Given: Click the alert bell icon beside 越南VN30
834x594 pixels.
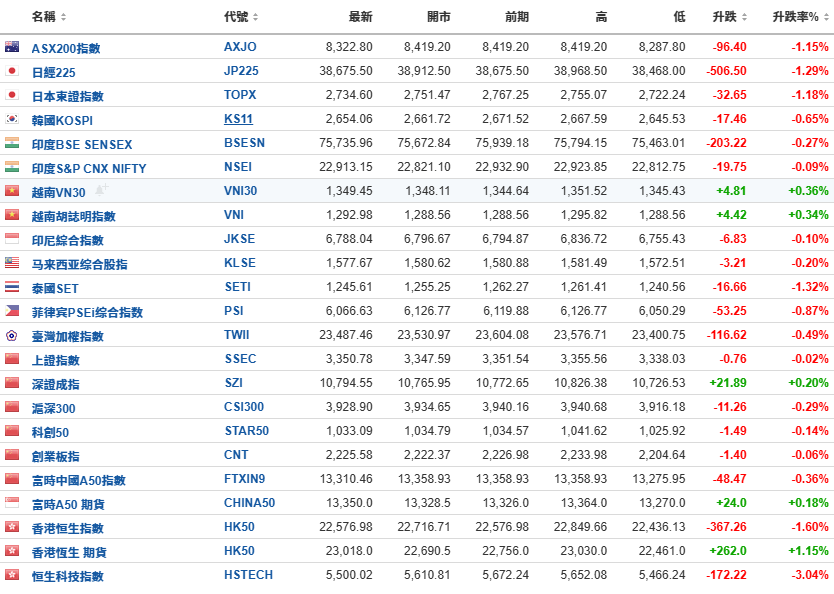Looking at the screenshot, I should [x=101, y=189].
